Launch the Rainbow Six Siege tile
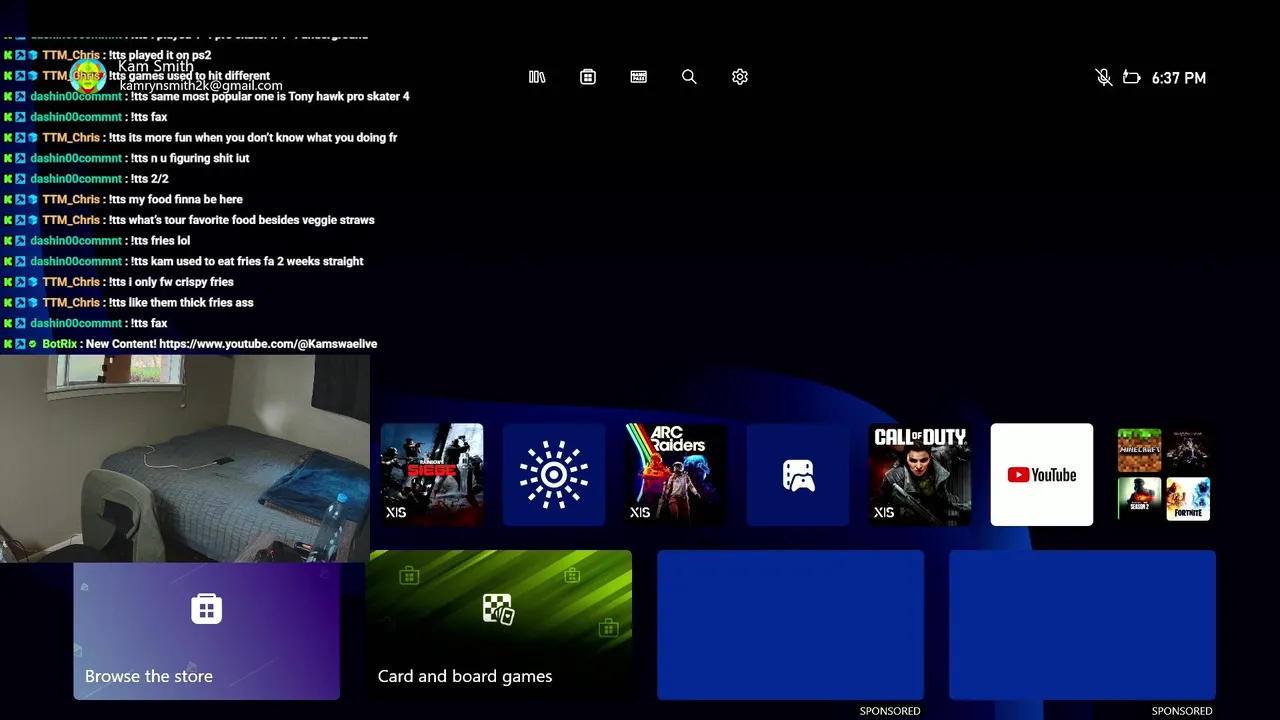The height and width of the screenshot is (720, 1280). coord(432,474)
